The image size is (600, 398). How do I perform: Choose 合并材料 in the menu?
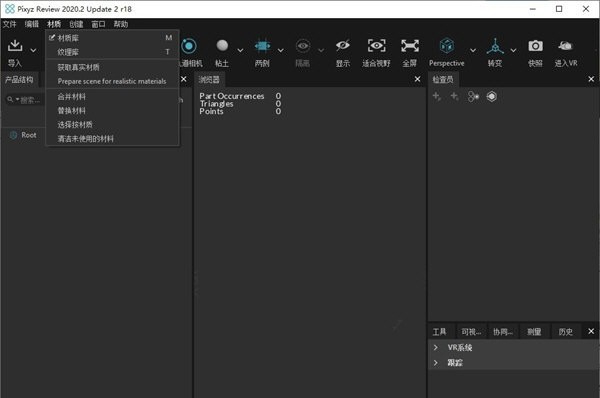pos(112,97)
